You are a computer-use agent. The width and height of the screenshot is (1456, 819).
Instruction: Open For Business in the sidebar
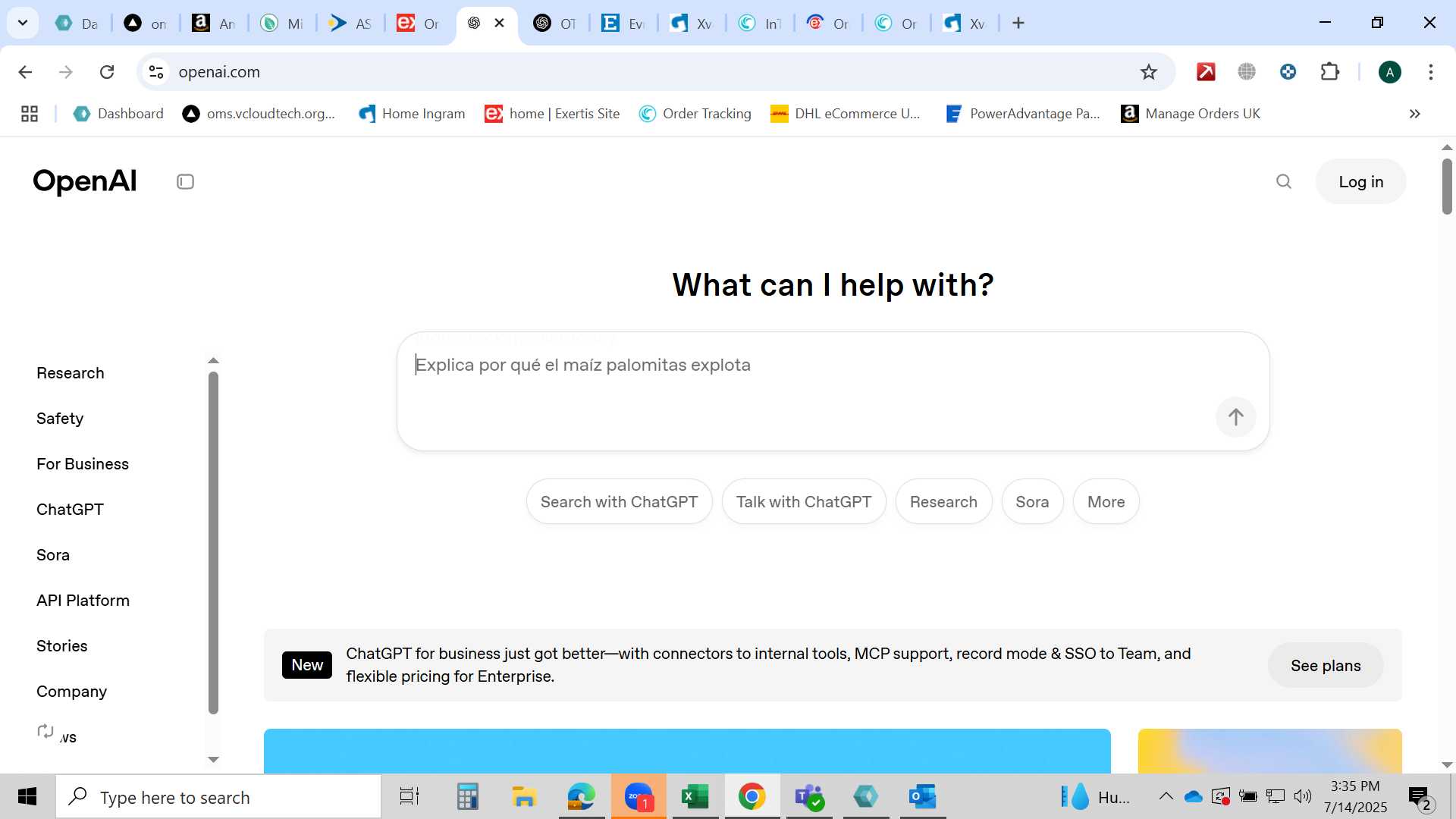[83, 464]
